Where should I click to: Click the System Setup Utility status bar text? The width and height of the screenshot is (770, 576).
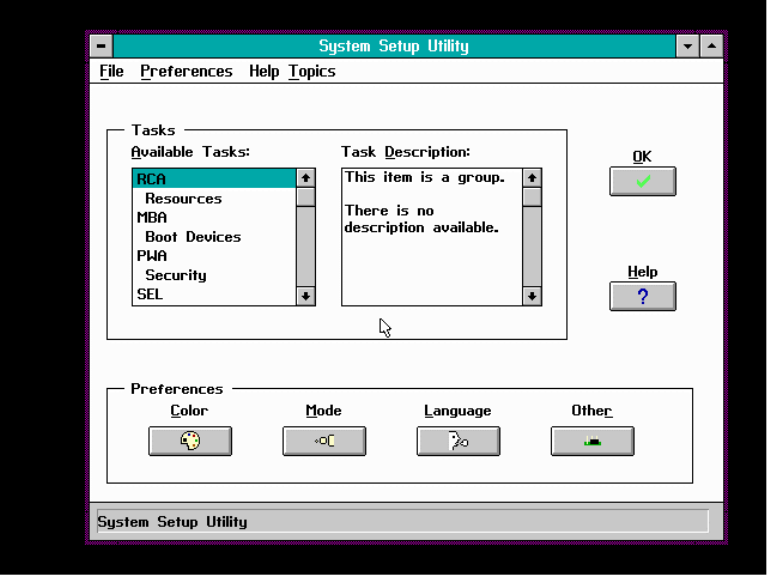[x=172, y=521]
